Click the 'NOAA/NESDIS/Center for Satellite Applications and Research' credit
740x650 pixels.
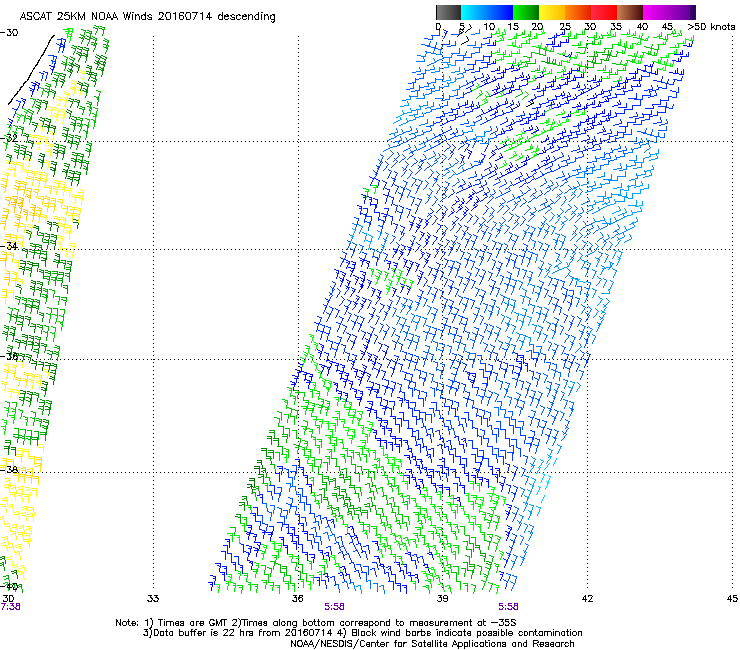coord(432,644)
